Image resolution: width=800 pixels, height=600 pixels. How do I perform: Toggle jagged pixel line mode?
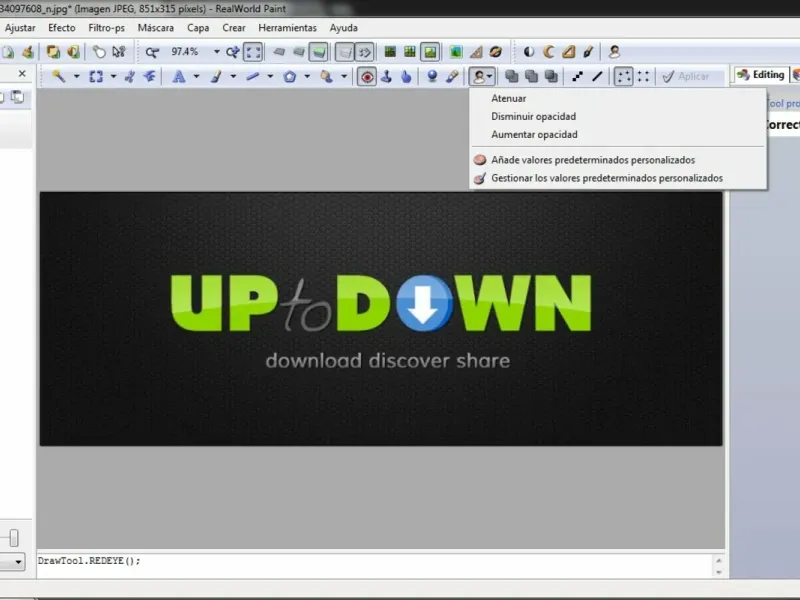coord(578,77)
